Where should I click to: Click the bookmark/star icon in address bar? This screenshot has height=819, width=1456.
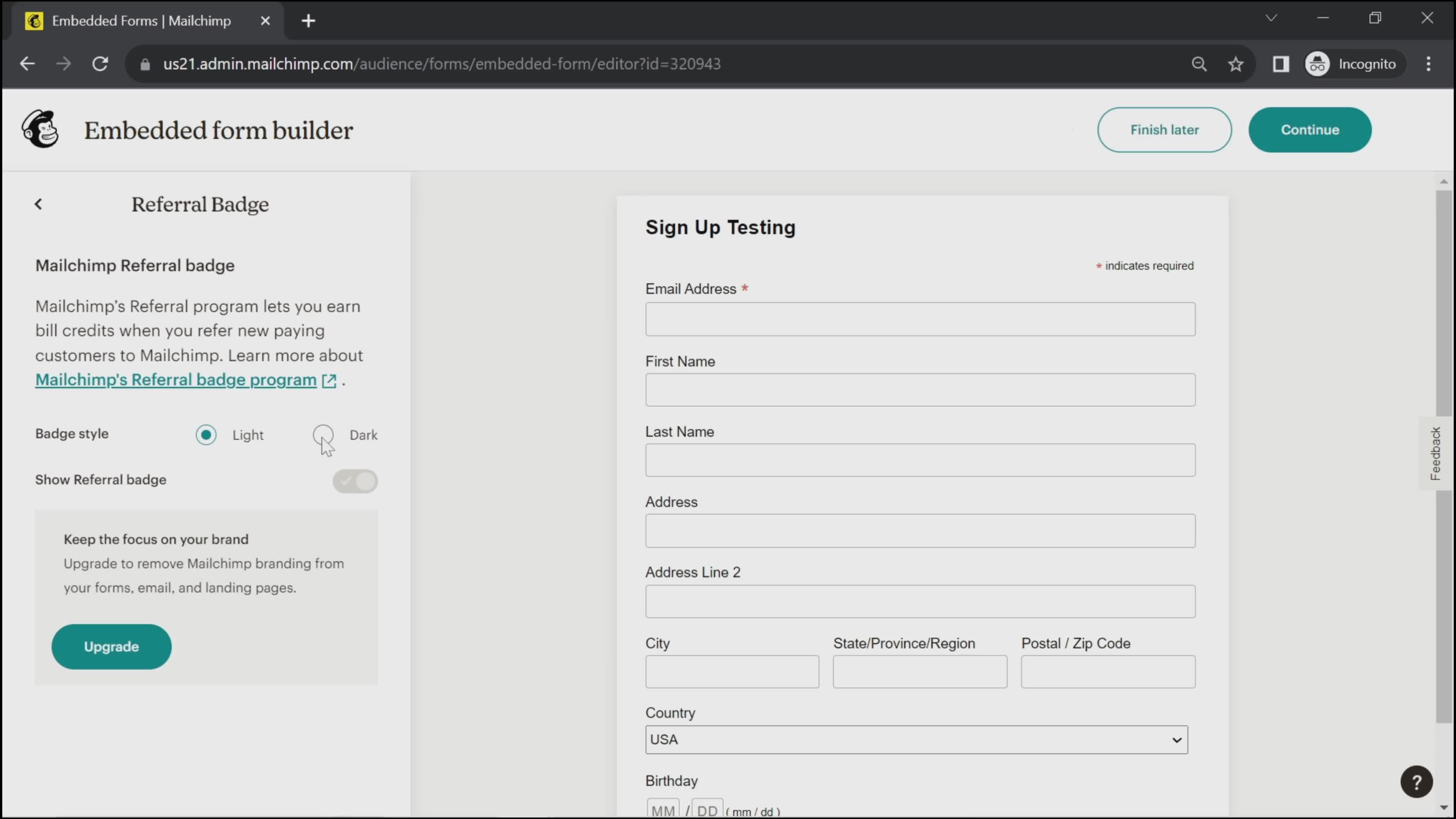pos(1237,63)
